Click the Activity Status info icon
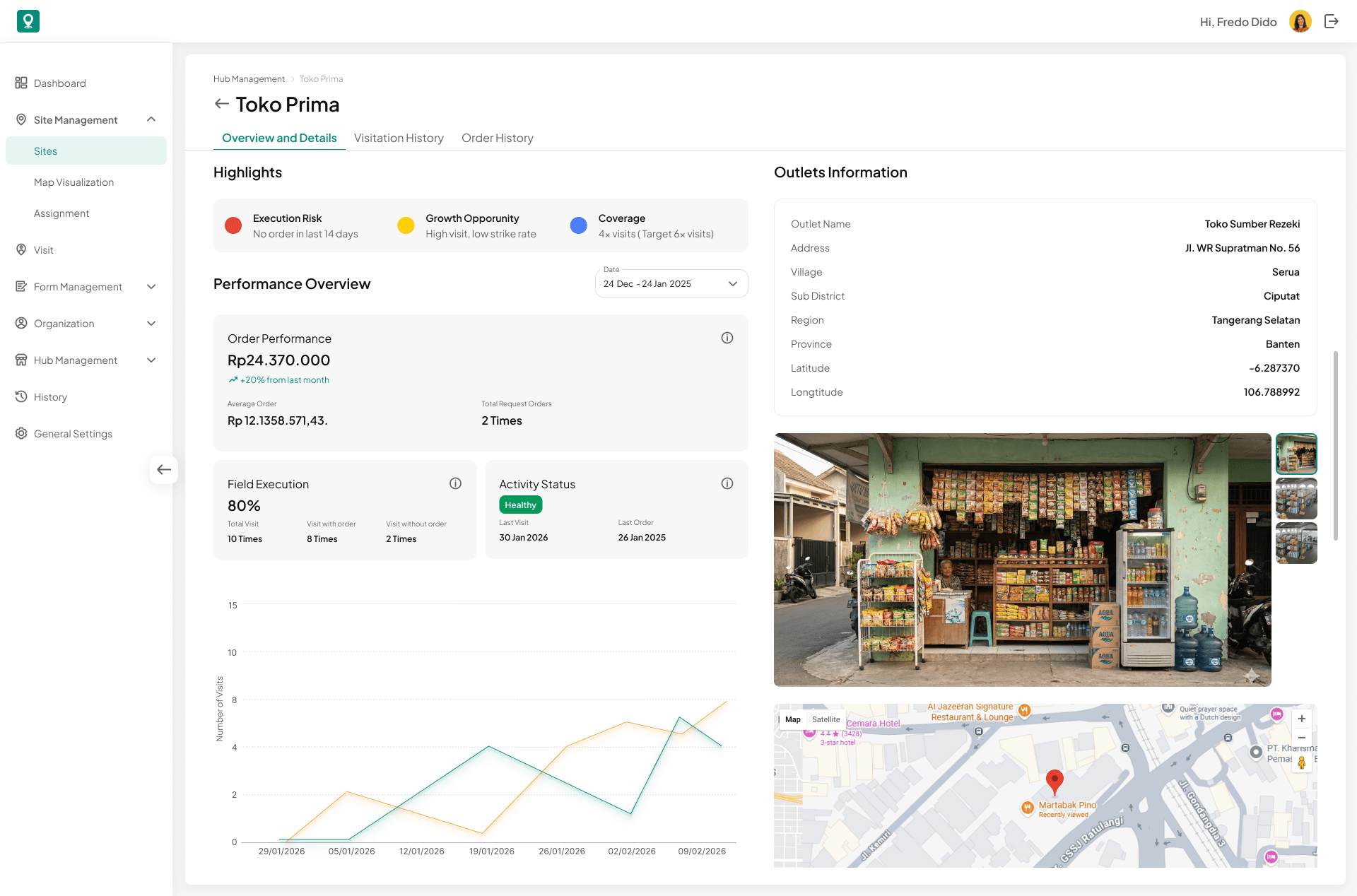1357x896 pixels. coord(727,483)
